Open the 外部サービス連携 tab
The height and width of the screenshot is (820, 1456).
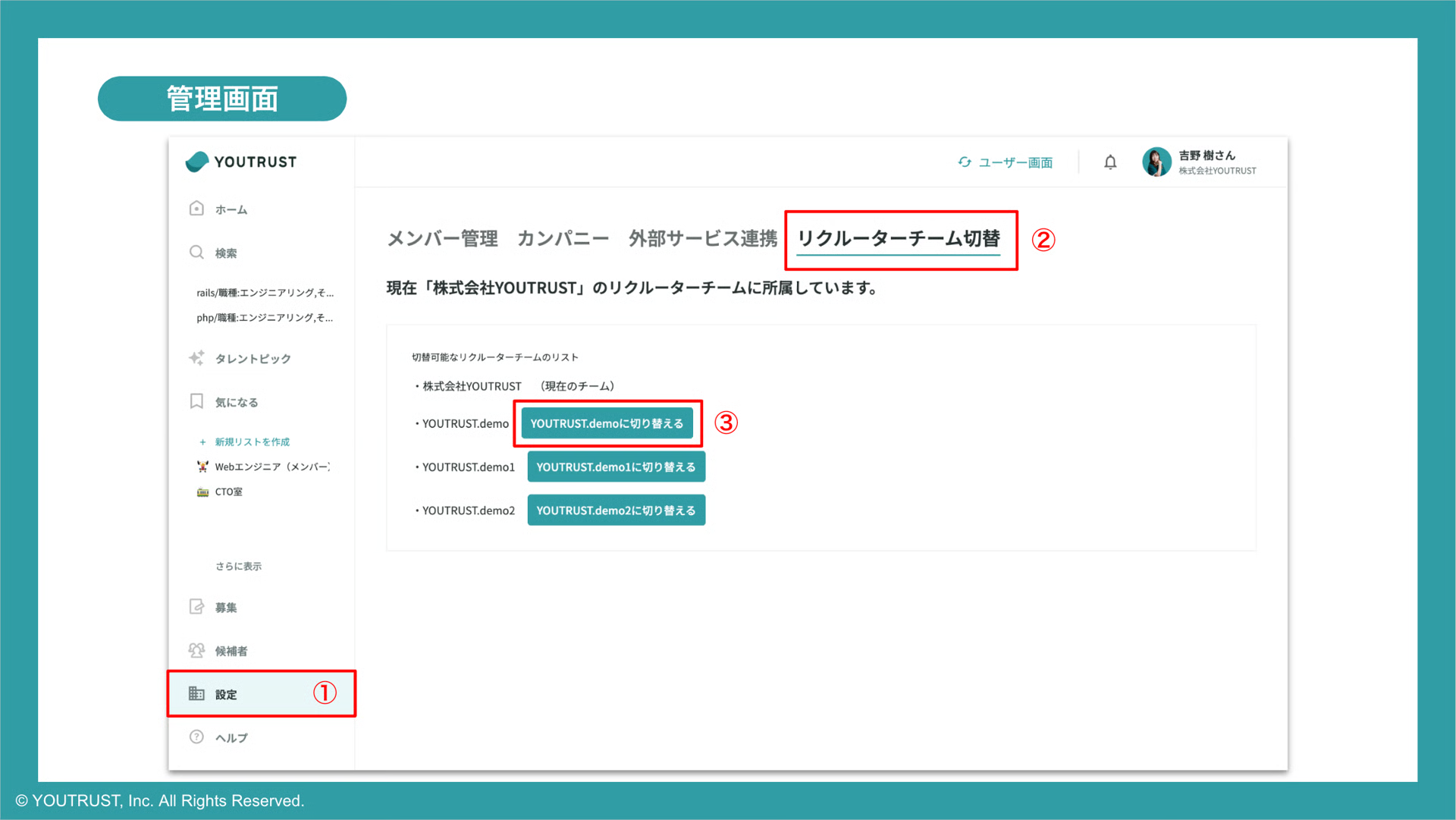[x=702, y=239]
